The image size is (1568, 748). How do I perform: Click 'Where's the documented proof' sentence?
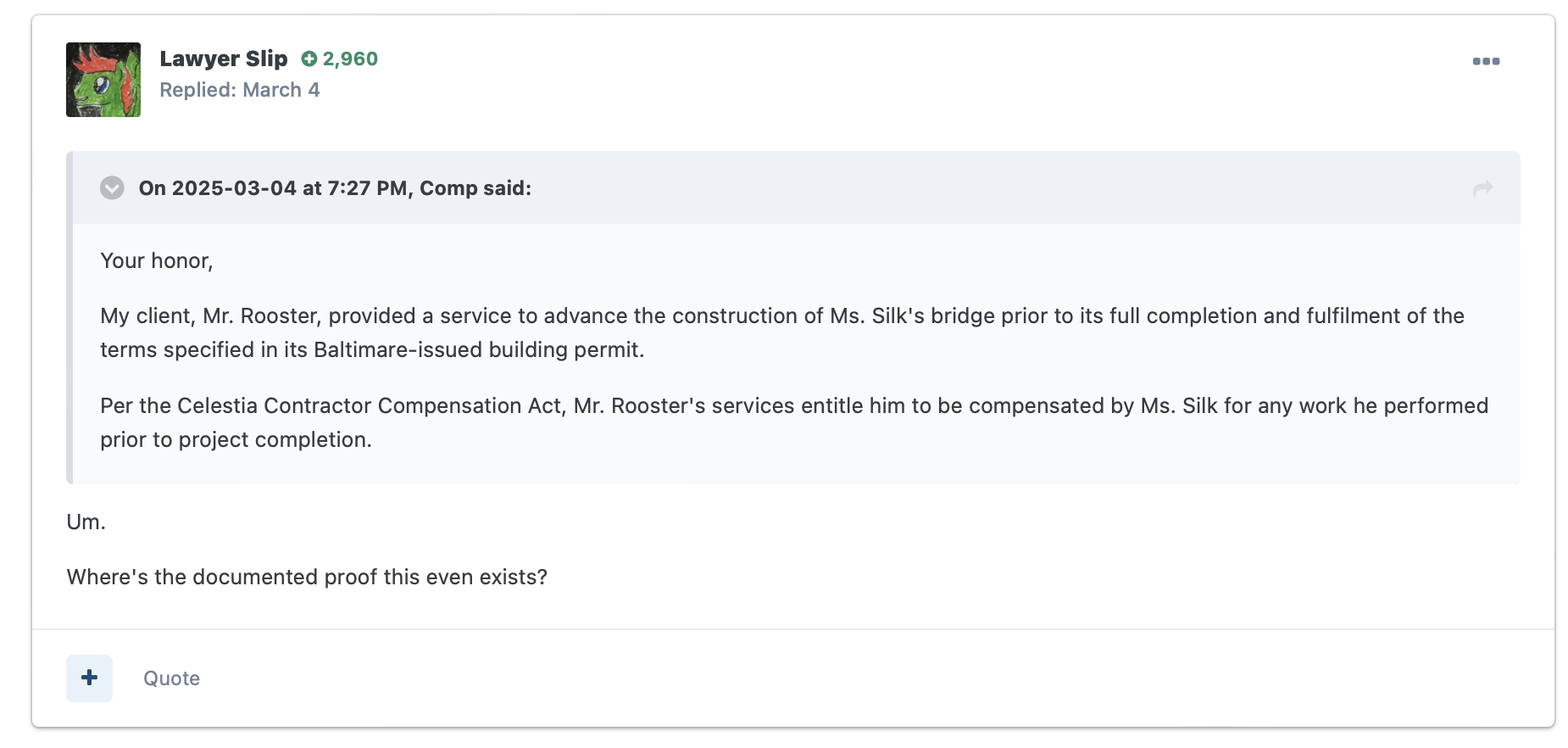pos(307,577)
